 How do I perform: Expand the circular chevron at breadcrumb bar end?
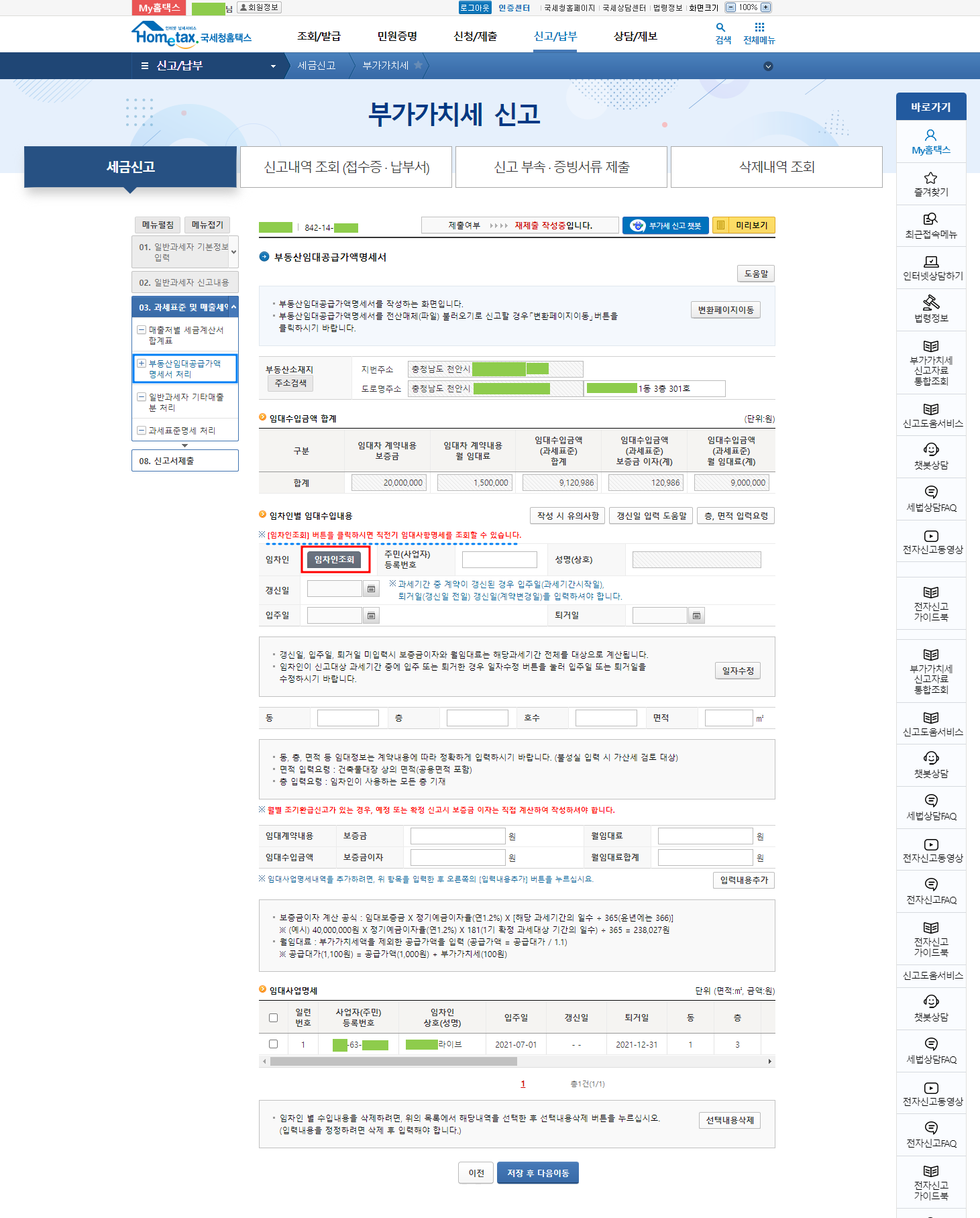coord(769,66)
